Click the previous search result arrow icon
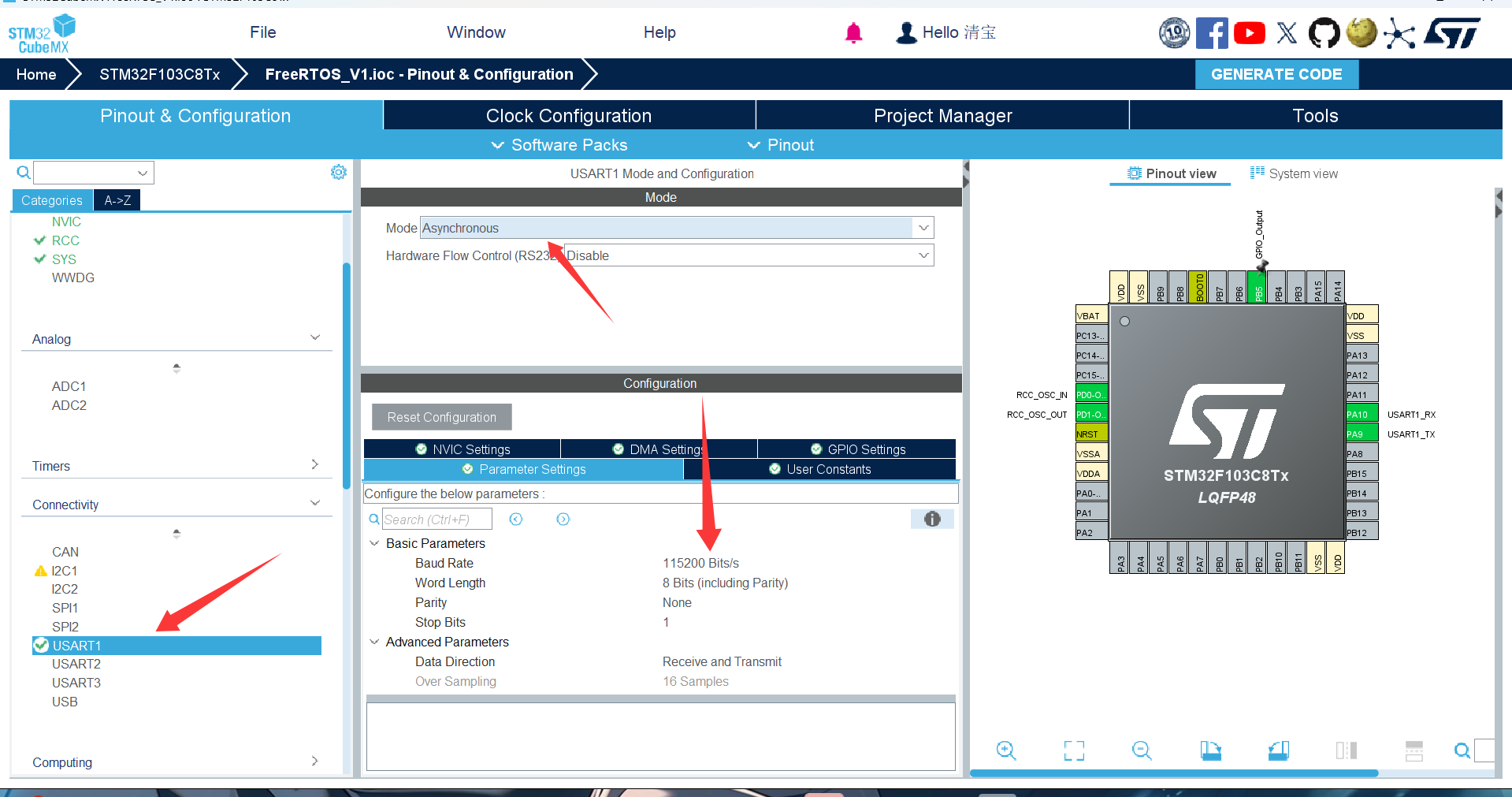1512x797 pixels. point(516,519)
